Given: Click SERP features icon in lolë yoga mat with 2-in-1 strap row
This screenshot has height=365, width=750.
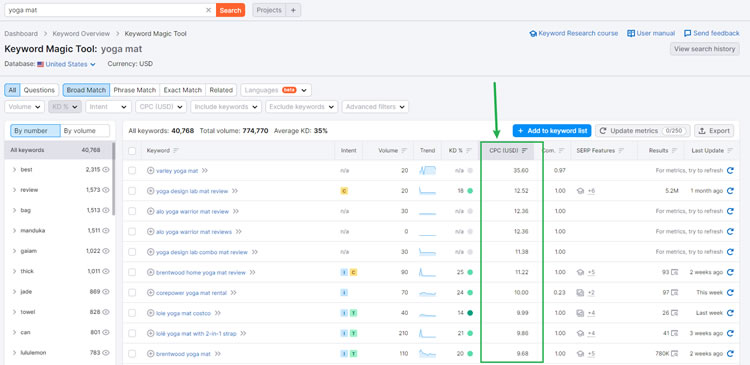Looking at the screenshot, I should tap(580, 333).
